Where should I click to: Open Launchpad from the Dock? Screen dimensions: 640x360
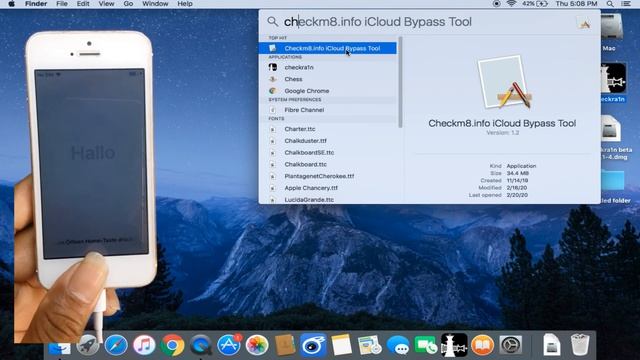tap(88, 345)
